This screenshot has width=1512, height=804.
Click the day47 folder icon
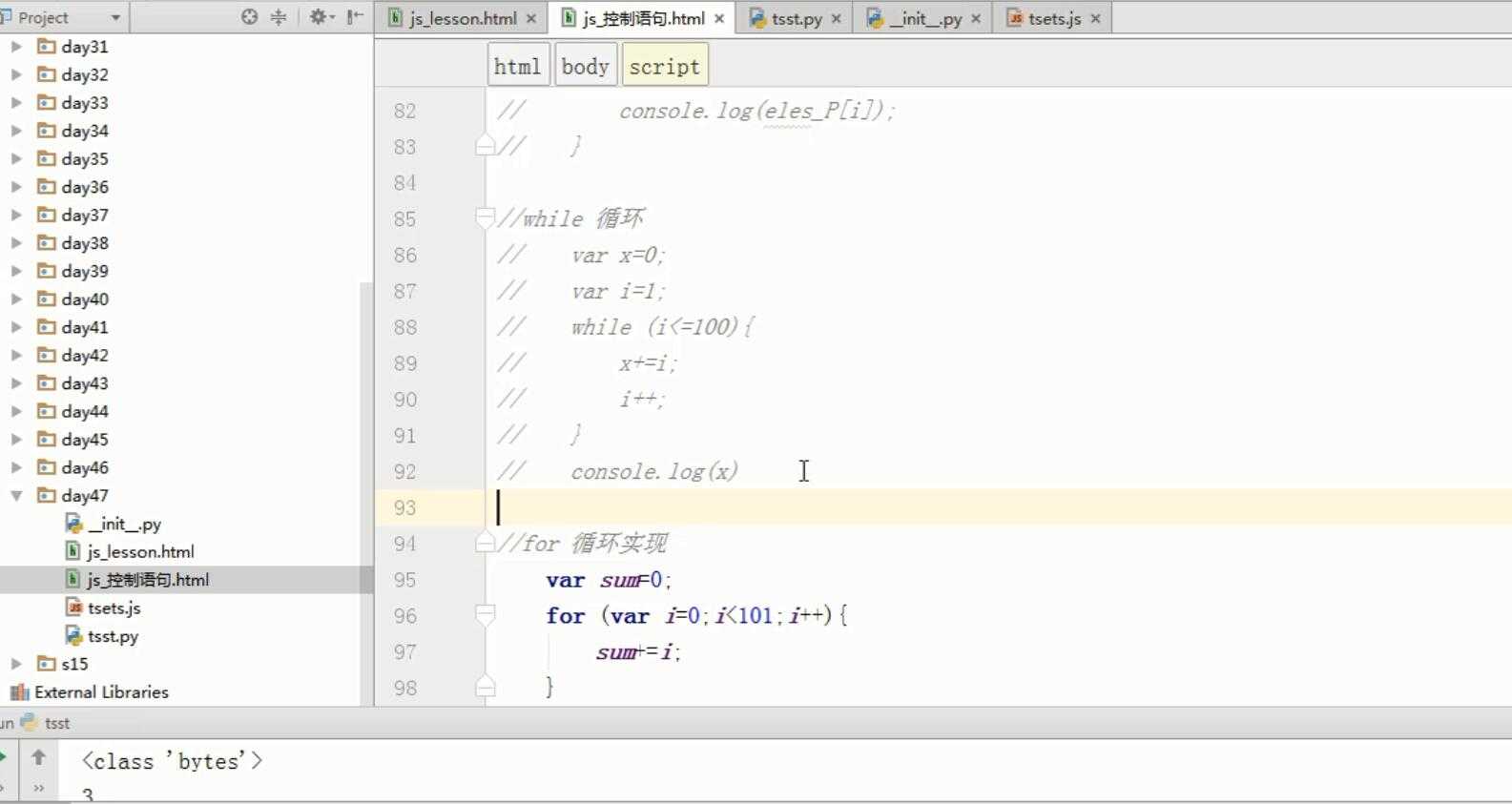[46, 495]
